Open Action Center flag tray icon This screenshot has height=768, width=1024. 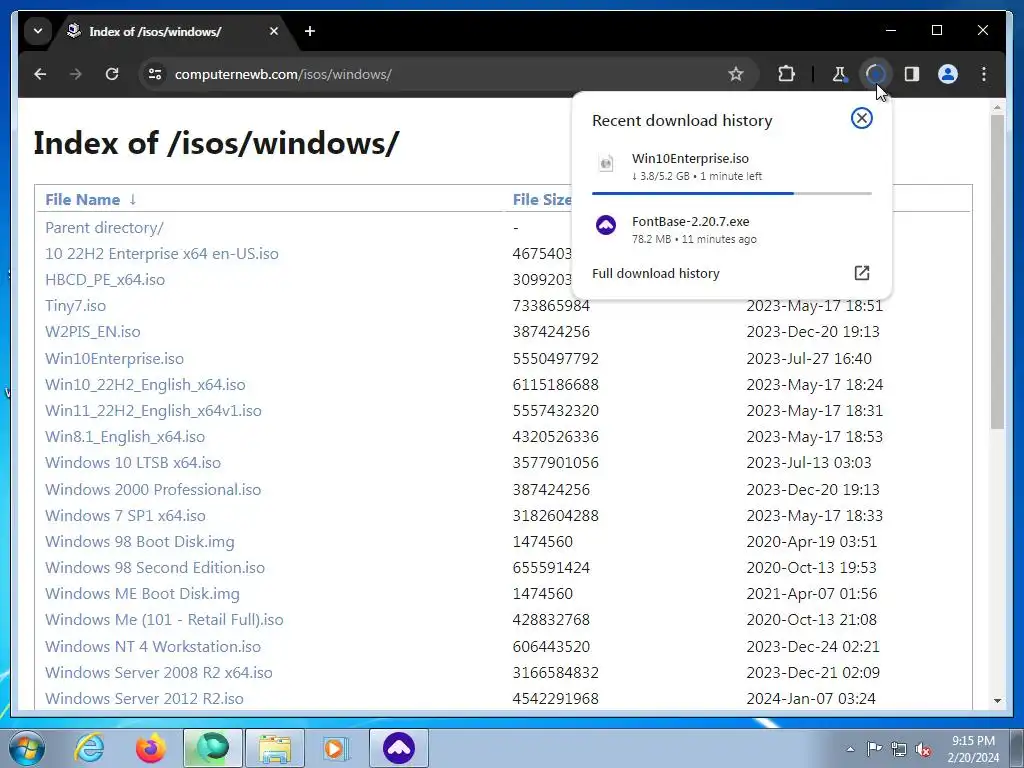[x=874, y=749]
